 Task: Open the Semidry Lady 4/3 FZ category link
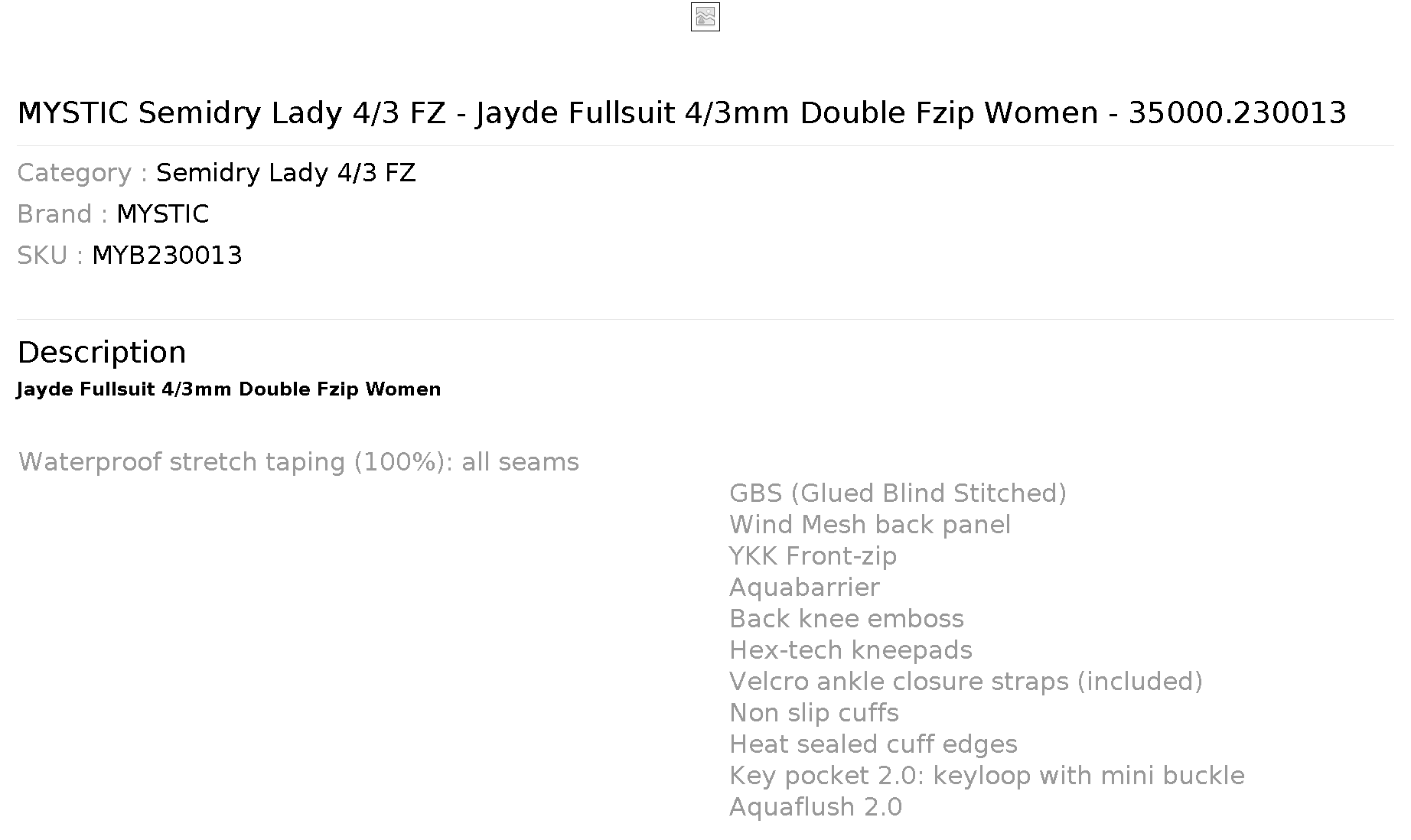[x=285, y=173]
